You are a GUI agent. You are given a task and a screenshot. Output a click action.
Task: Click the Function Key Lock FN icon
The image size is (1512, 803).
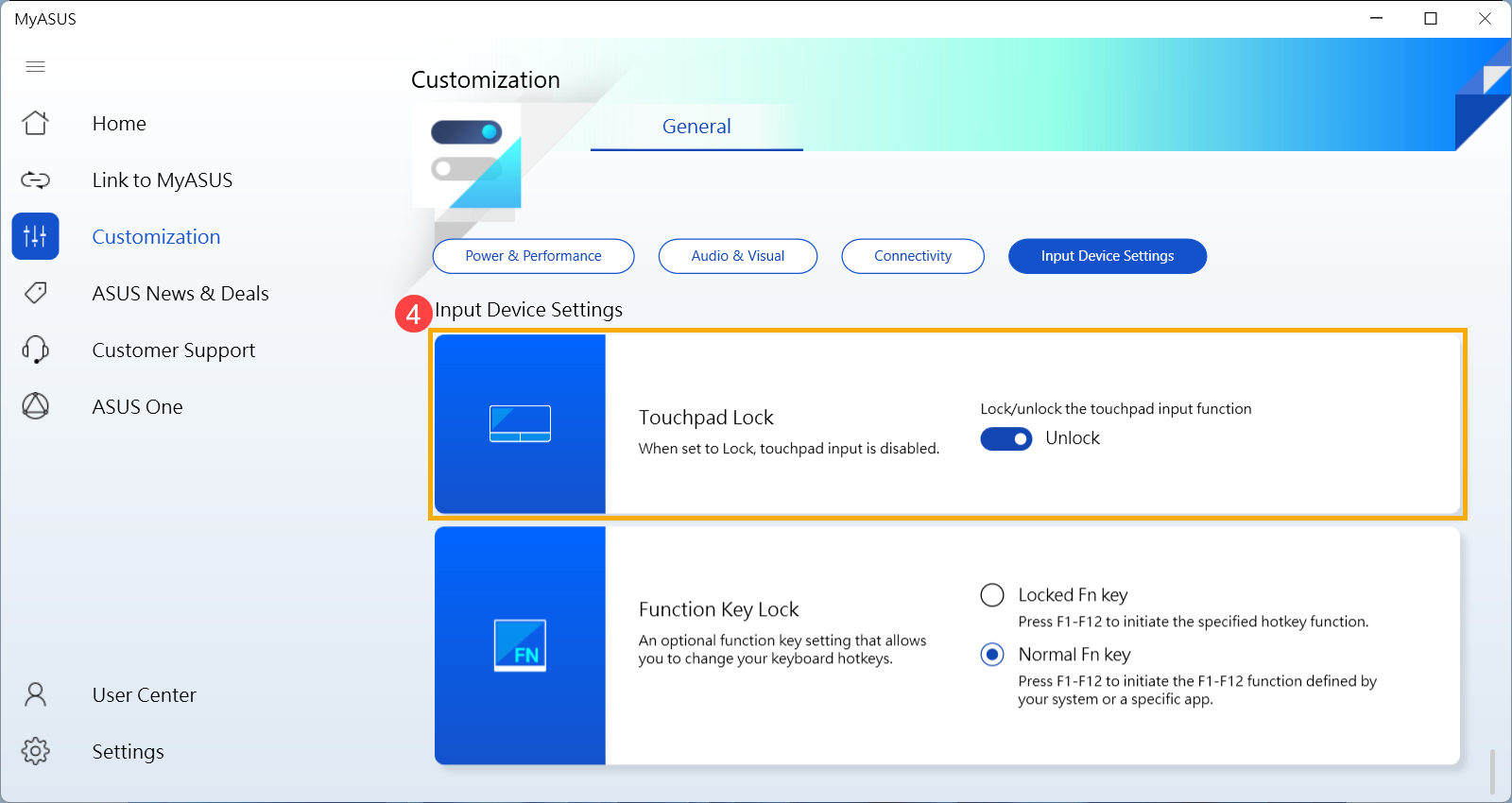click(520, 645)
